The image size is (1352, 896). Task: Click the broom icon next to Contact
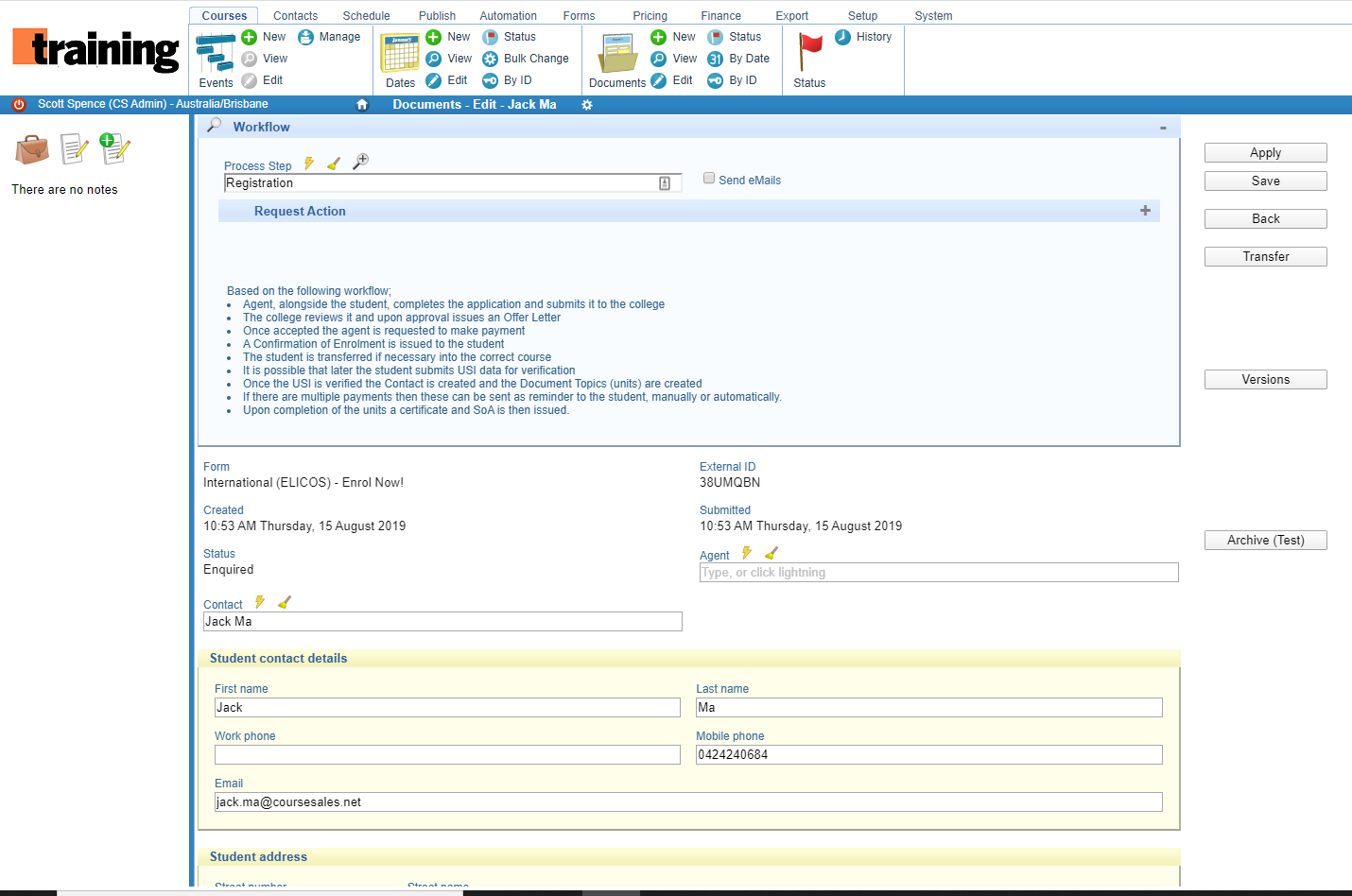click(285, 602)
